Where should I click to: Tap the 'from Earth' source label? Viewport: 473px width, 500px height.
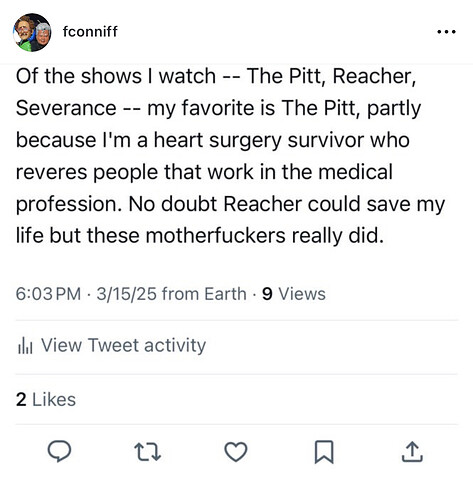[x=204, y=294]
